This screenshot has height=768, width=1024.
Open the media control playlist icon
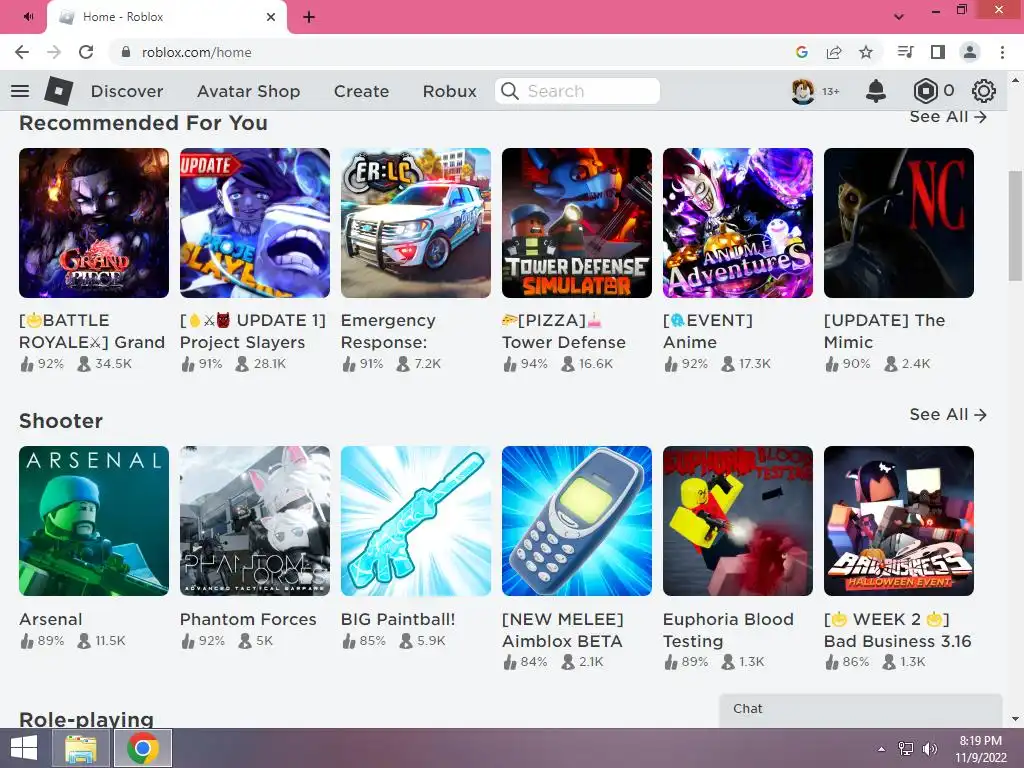point(906,52)
